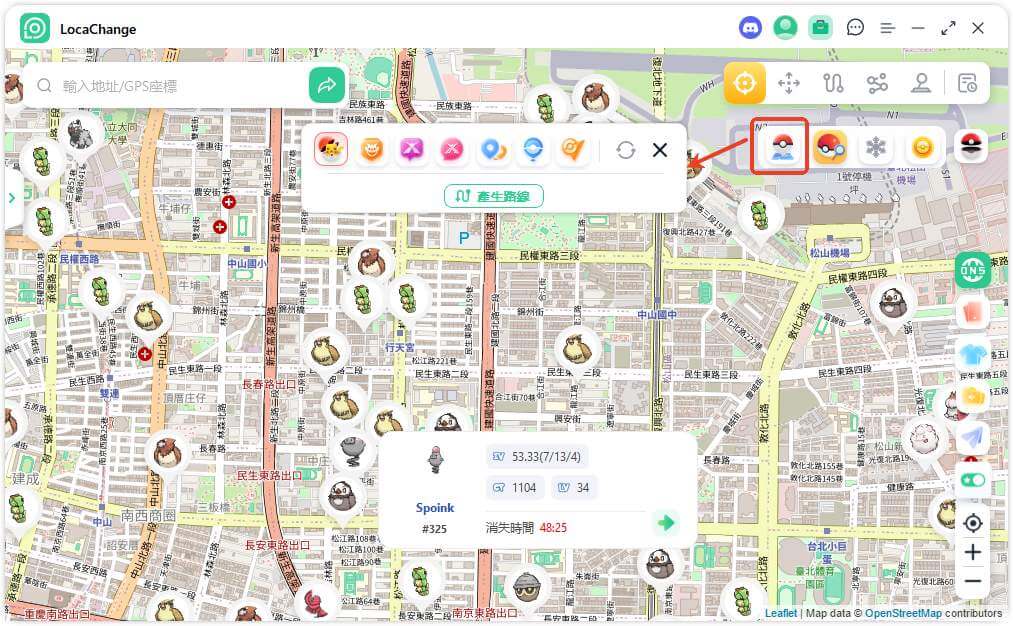Click the dark Pokeball icon at right edge
1013x626 pixels.
coord(971,146)
